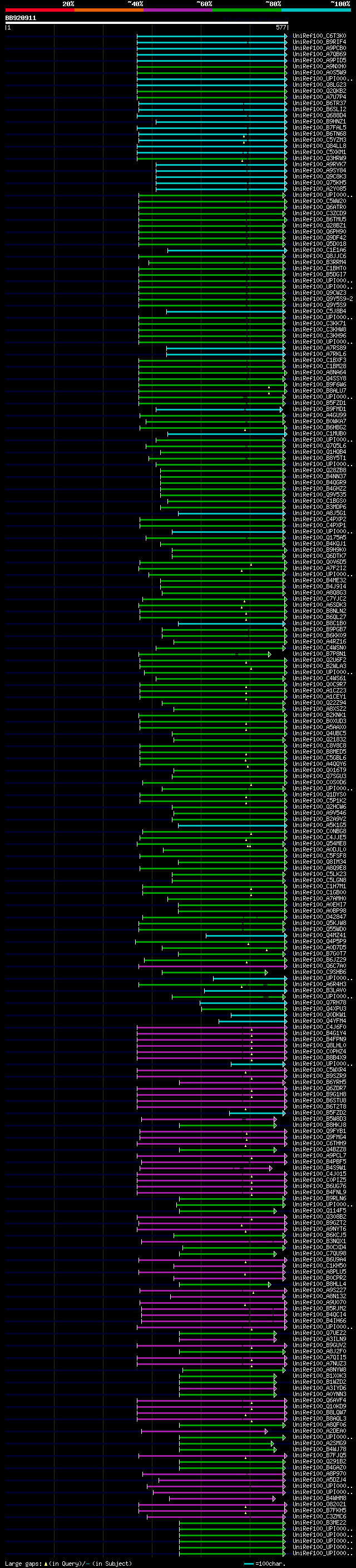Select the UniRef100_B7FAL5 entry

(x=319, y=128)
